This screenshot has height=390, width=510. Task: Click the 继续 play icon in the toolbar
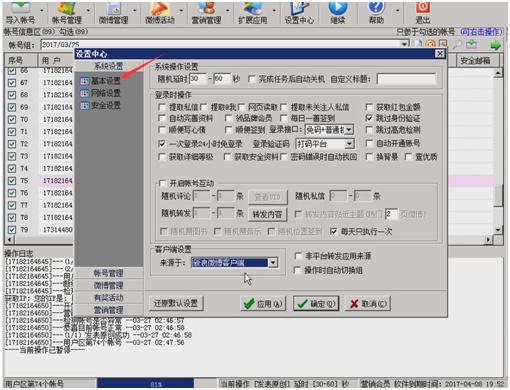pos(338,13)
